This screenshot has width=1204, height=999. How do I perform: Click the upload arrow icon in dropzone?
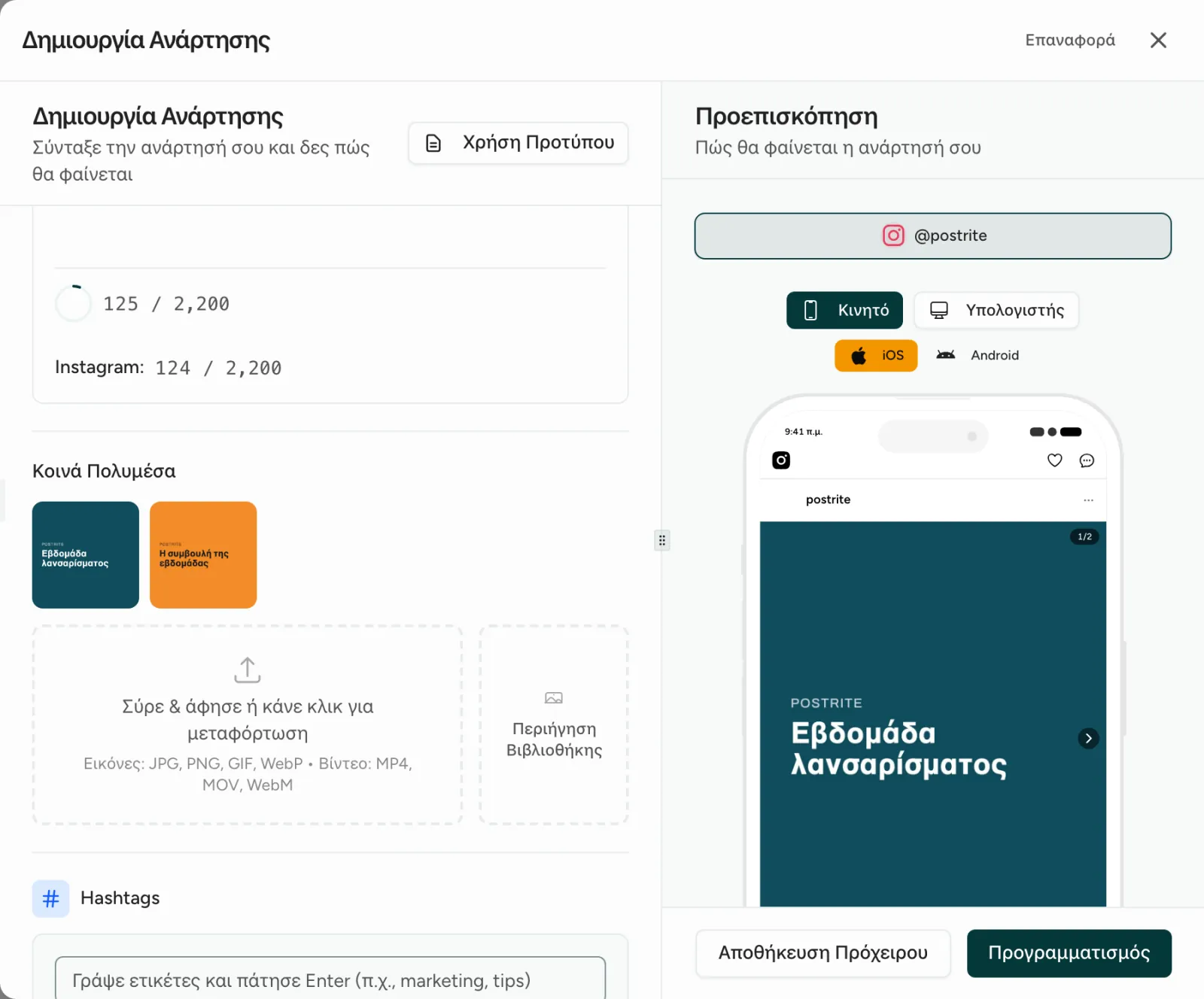click(248, 670)
